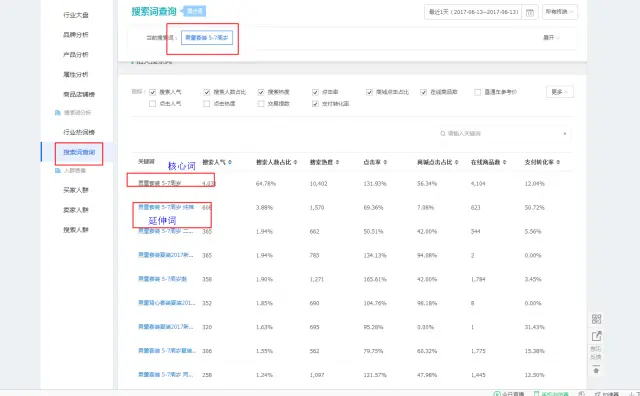Uncheck the 搜索人气 metric checkbox
Screen dimensions: 640x396
point(153,92)
